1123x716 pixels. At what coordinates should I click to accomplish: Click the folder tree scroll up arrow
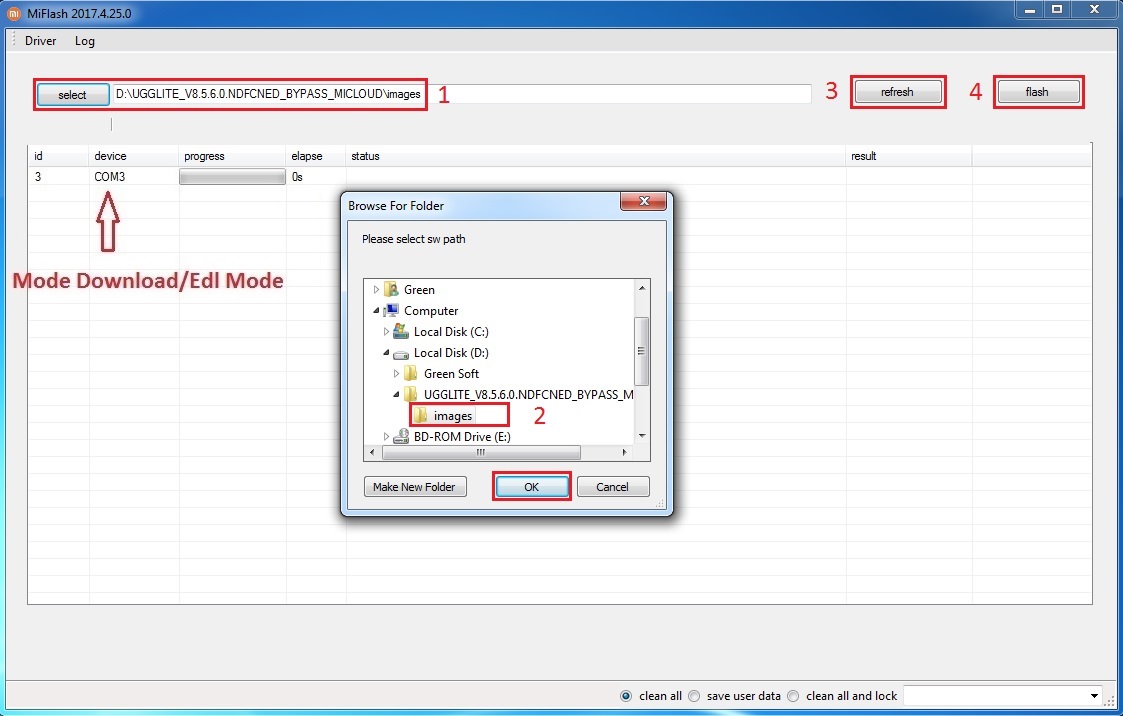[x=642, y=288]
